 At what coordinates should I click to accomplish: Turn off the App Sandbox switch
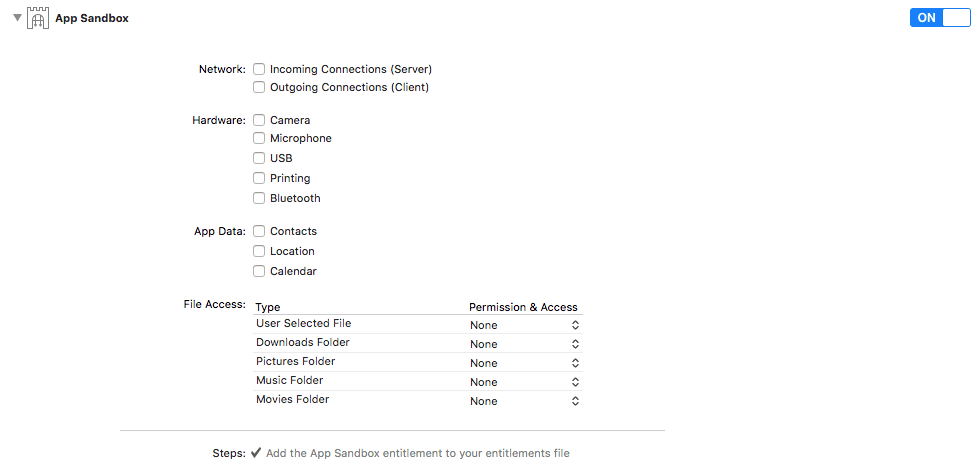939,18
